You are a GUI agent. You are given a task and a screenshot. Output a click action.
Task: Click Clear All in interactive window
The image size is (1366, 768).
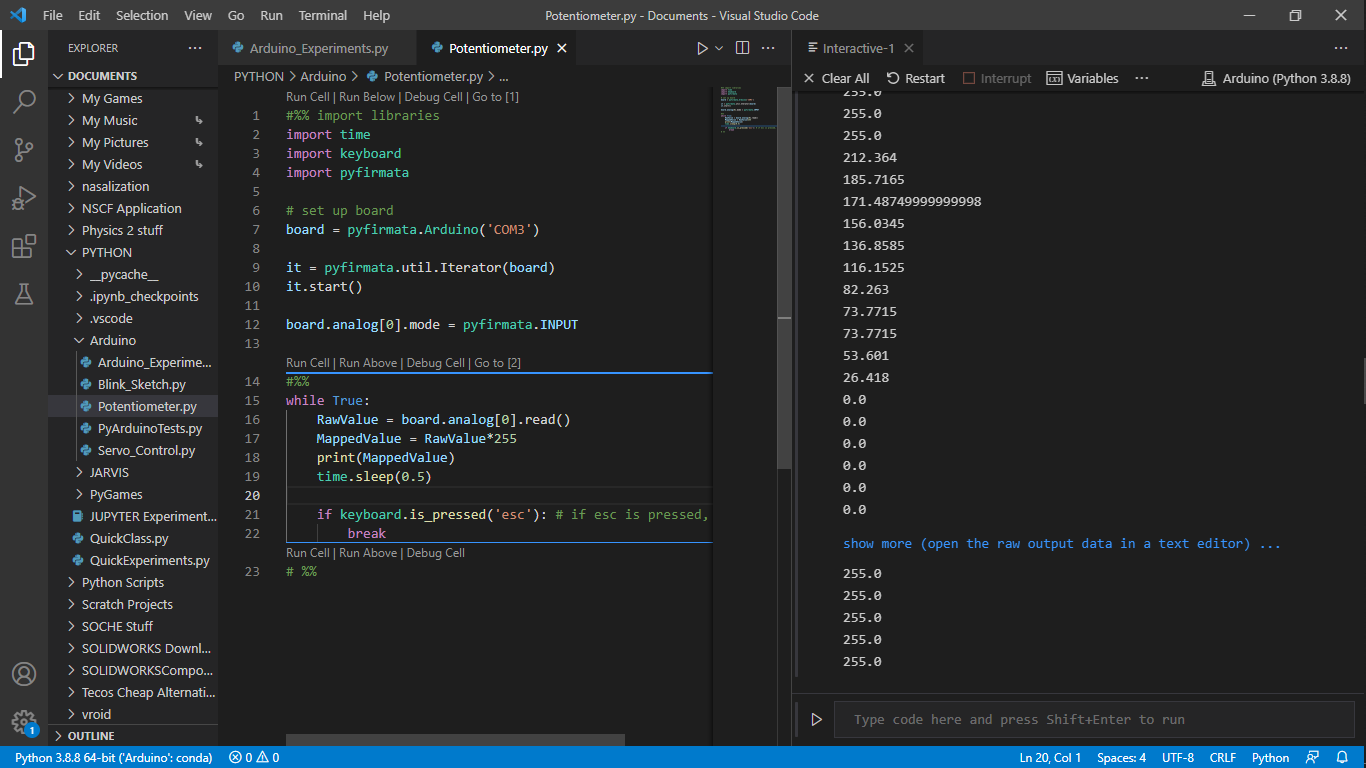[x=836, y=78]
